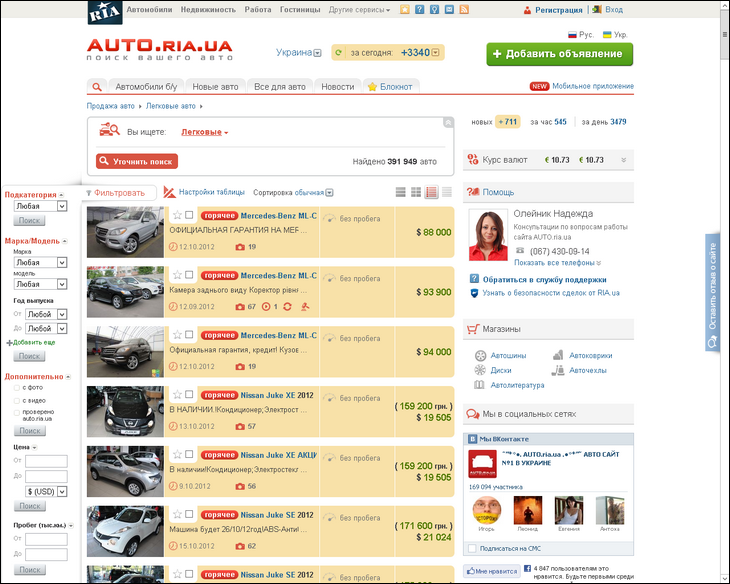Star the $93 900 Mercedes-Benz listing
This screenshot has height=584, width=730.
(177, 275)
